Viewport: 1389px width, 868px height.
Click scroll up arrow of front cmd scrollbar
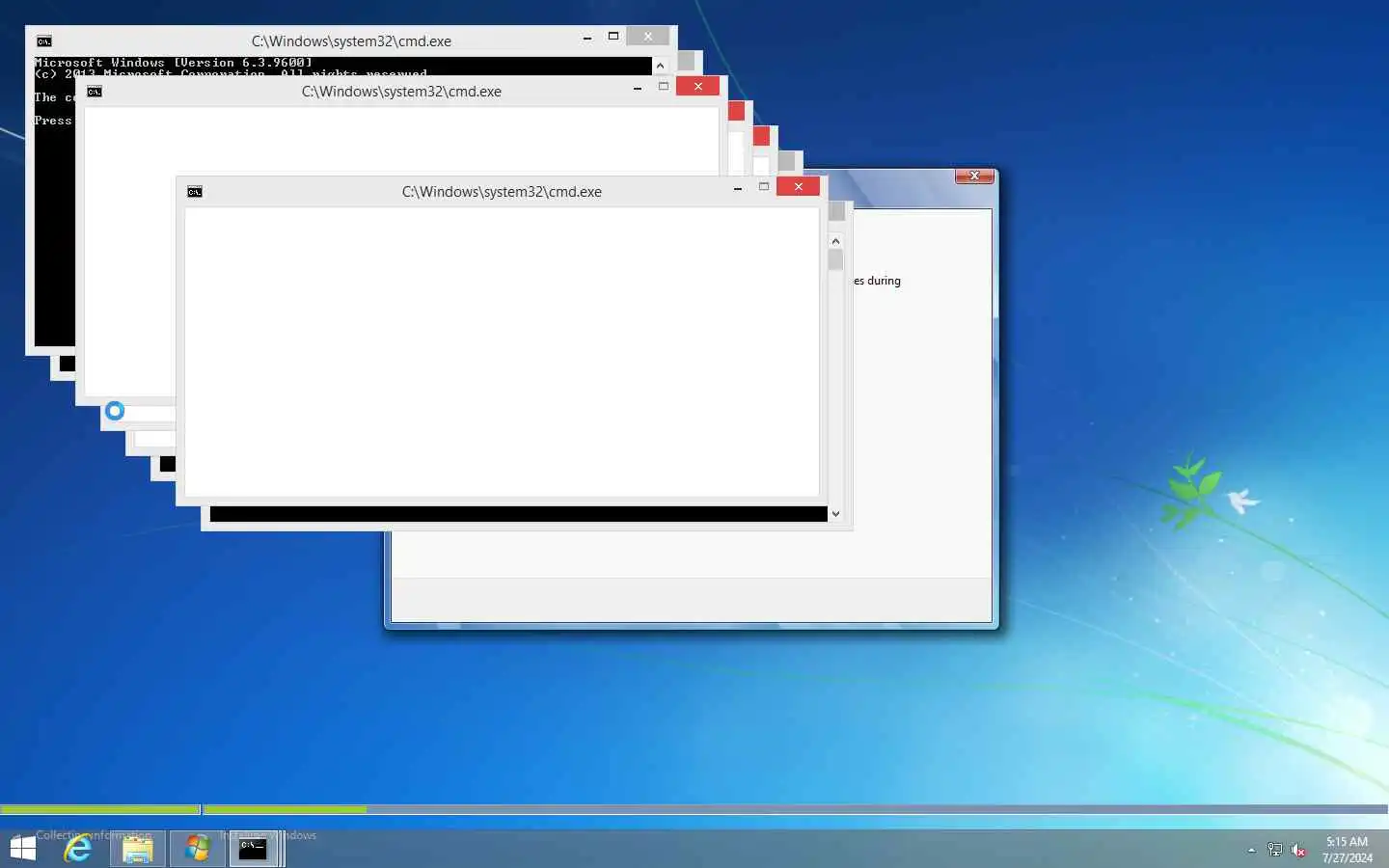click(x=835, y=240)
